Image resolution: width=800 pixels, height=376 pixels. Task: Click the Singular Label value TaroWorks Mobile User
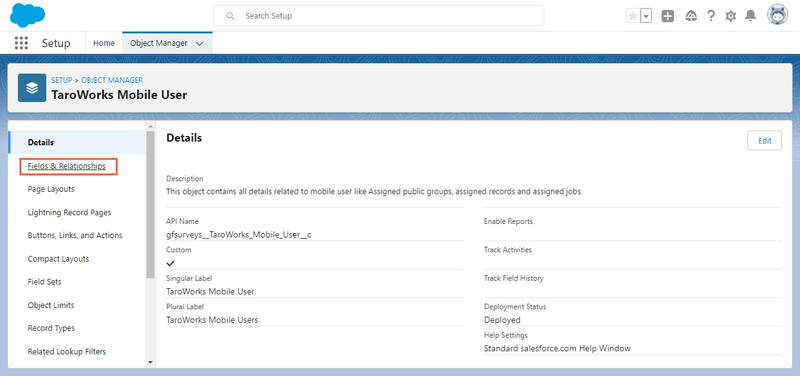pyautogui.click(x=210, y=291)
